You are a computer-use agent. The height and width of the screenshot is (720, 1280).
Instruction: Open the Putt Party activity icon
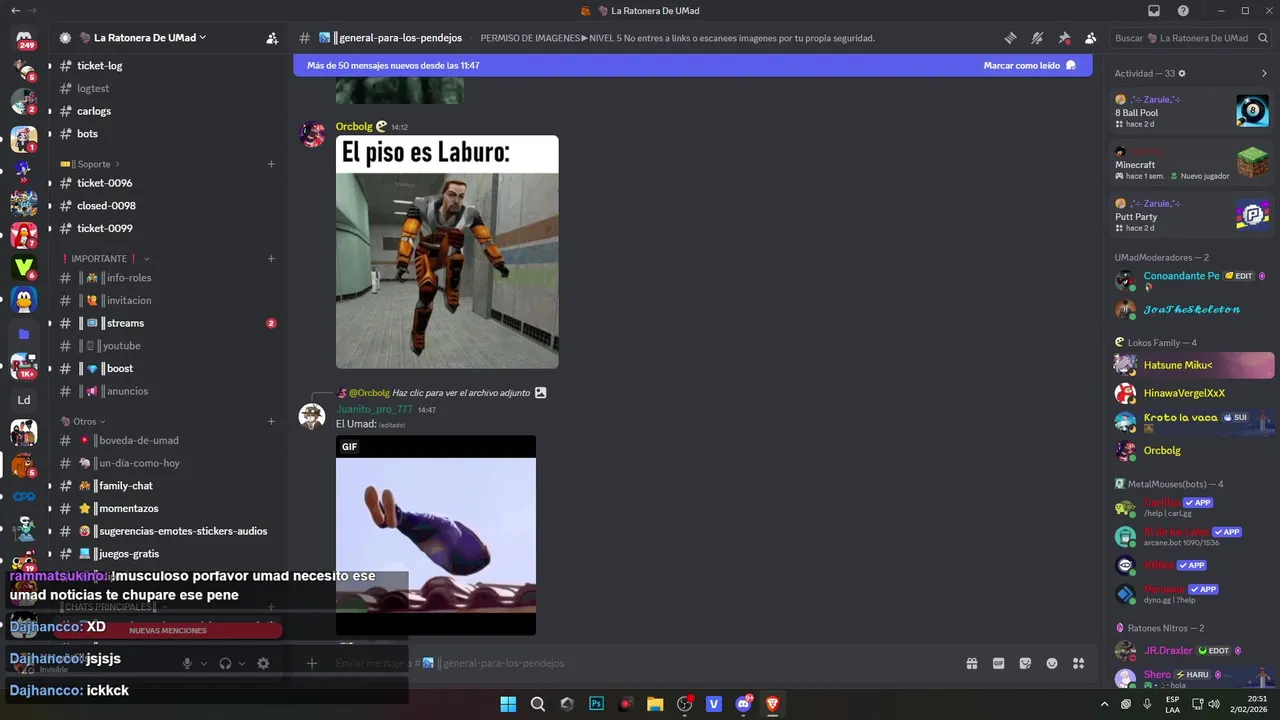pos(1252,214)
